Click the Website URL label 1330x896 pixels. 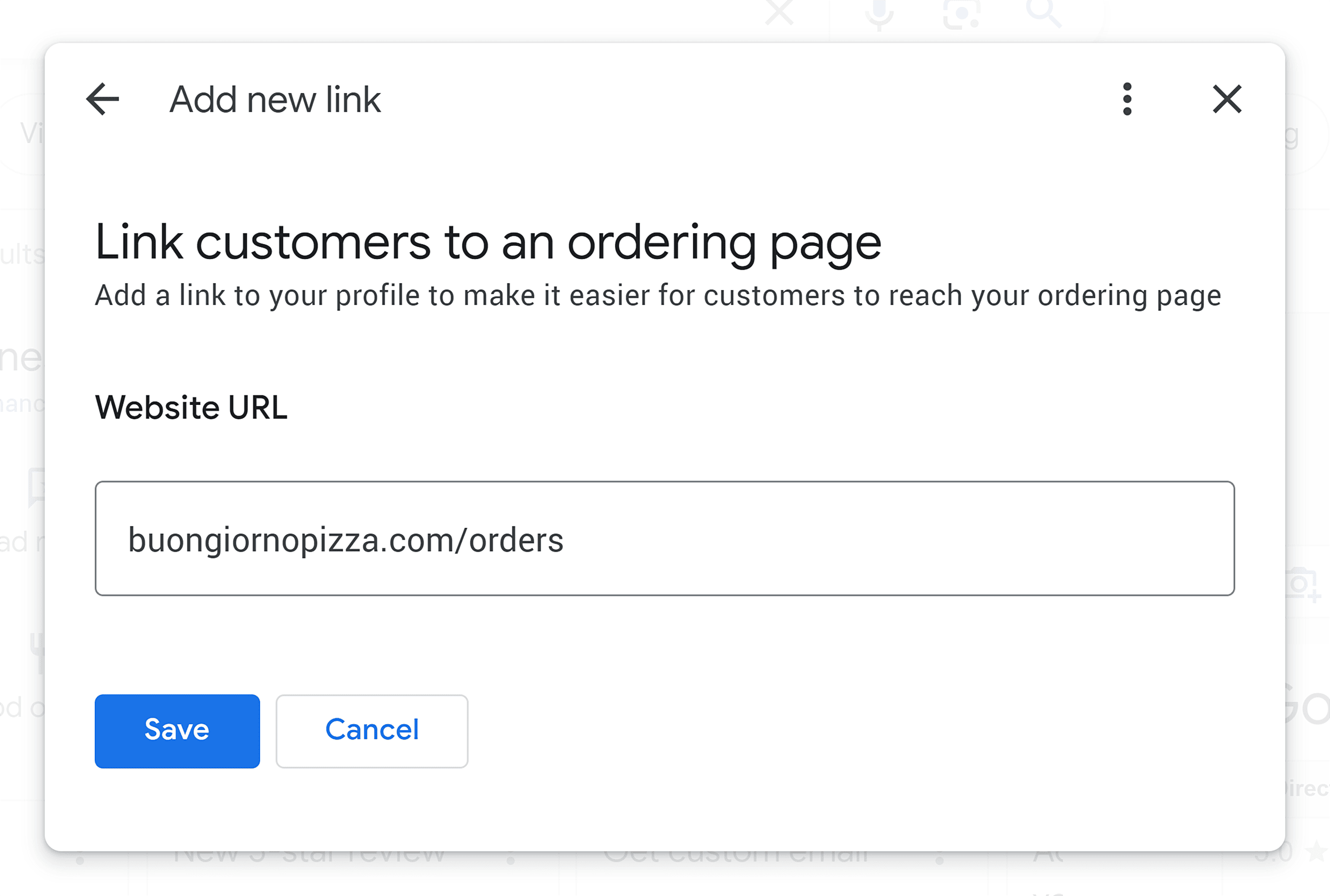point(190,407)
